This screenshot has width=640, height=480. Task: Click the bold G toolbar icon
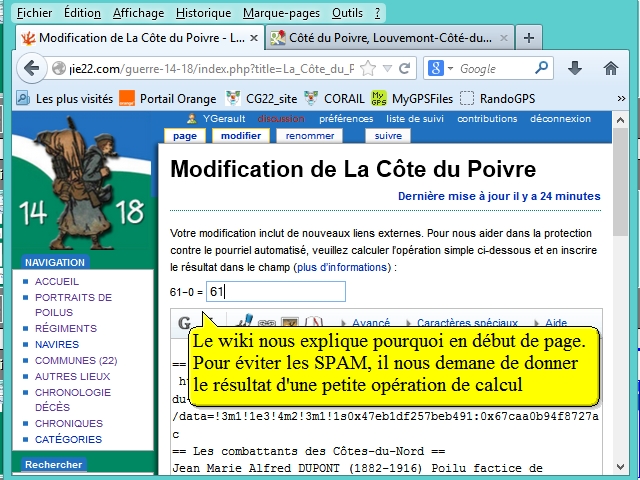pyautogui.click(x=184, y=323)
